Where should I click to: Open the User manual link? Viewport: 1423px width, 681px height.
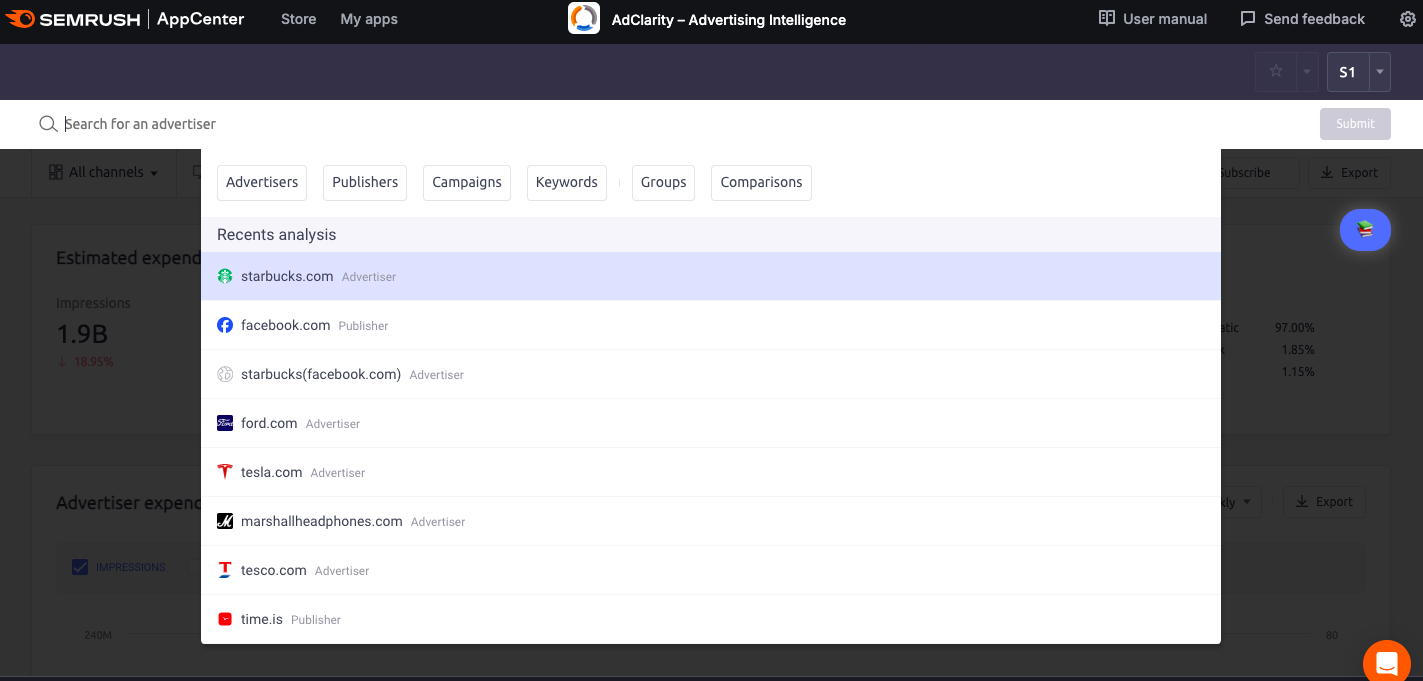pos(1153,19)
